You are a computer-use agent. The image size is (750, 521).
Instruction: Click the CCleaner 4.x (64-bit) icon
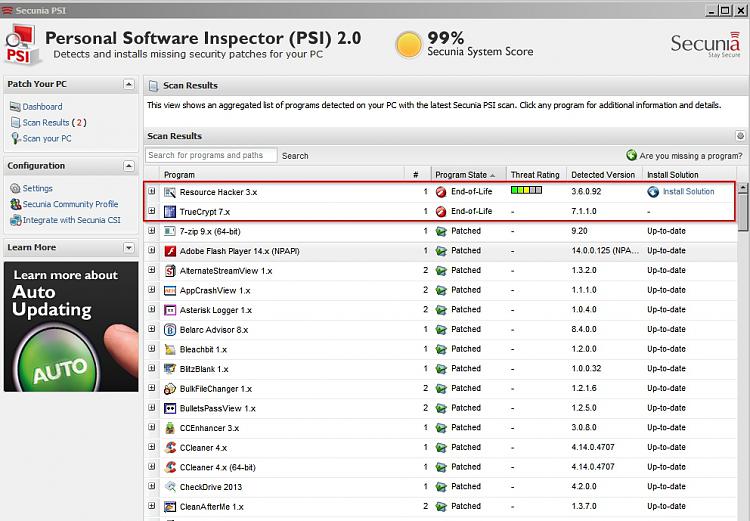coord(170,467)
